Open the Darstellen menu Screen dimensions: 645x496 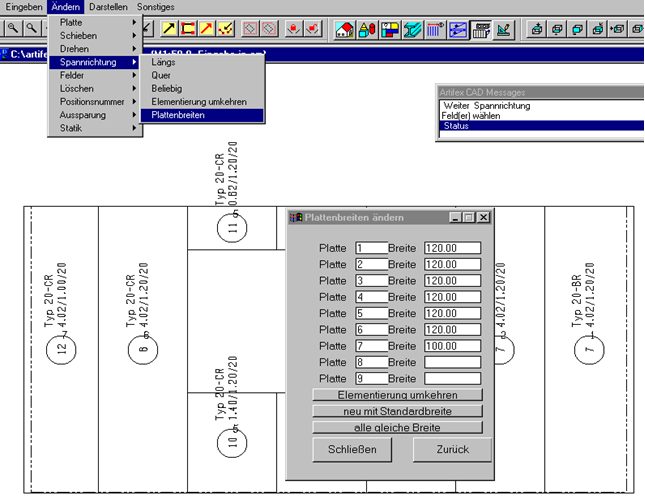tap(108, 6)
